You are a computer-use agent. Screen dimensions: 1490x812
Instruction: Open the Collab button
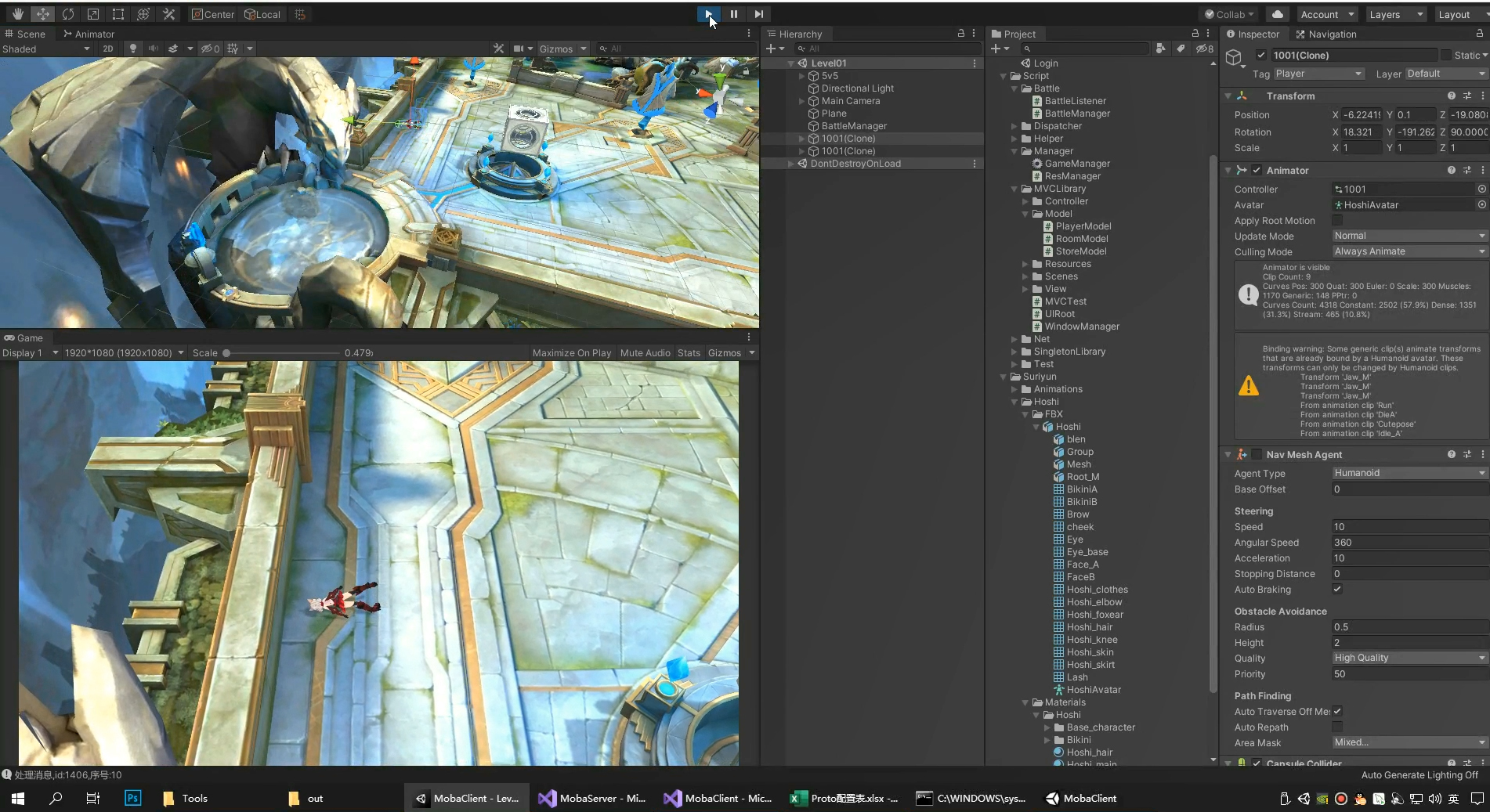click(x=1228, y=14)
